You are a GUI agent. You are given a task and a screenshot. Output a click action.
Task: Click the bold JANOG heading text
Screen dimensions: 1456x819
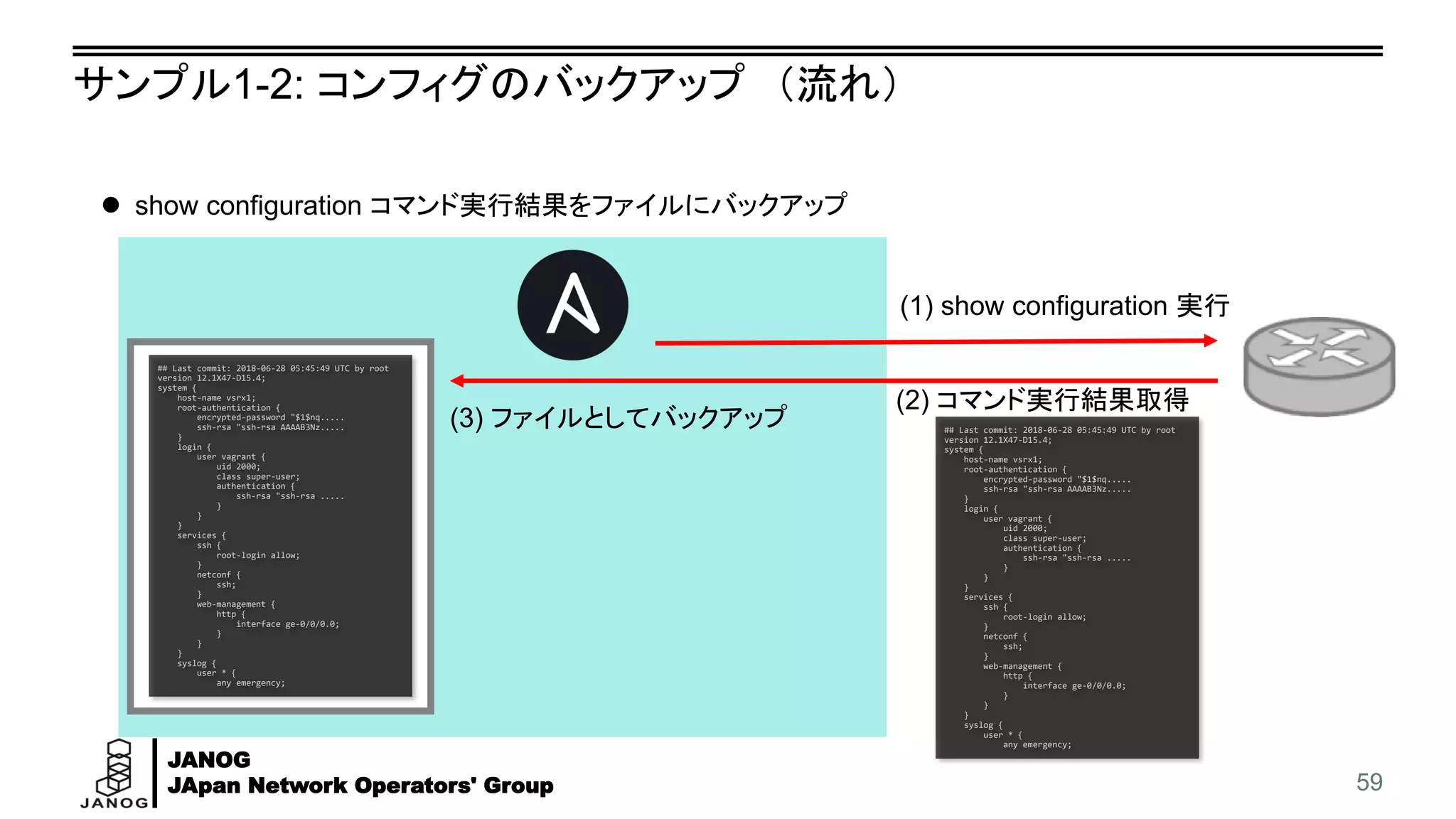coord(208,760)
